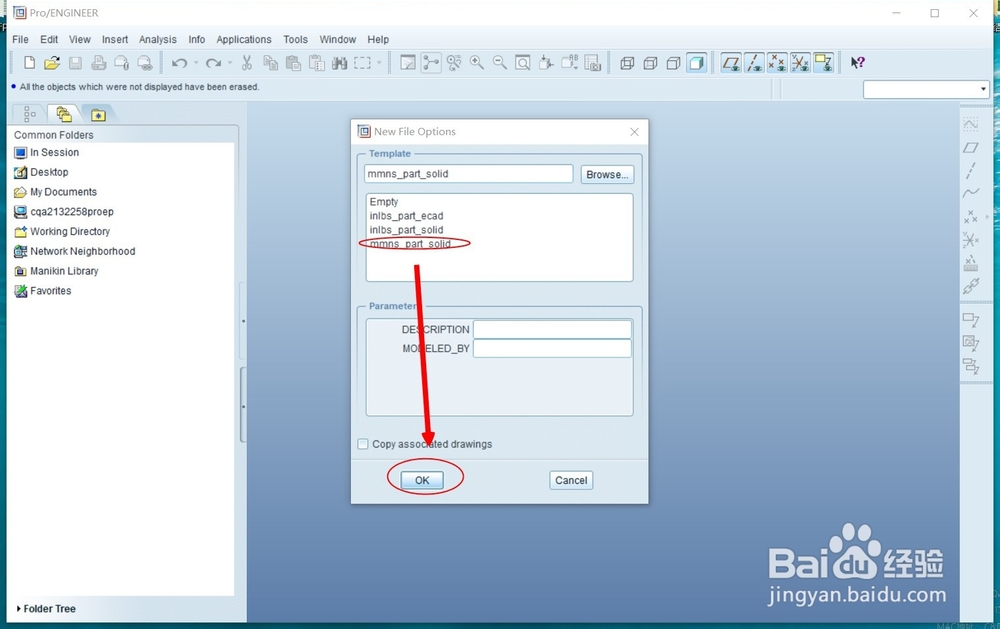Open the Edit menu
This screenshot has height=629, width=1000.
(49, 40)
